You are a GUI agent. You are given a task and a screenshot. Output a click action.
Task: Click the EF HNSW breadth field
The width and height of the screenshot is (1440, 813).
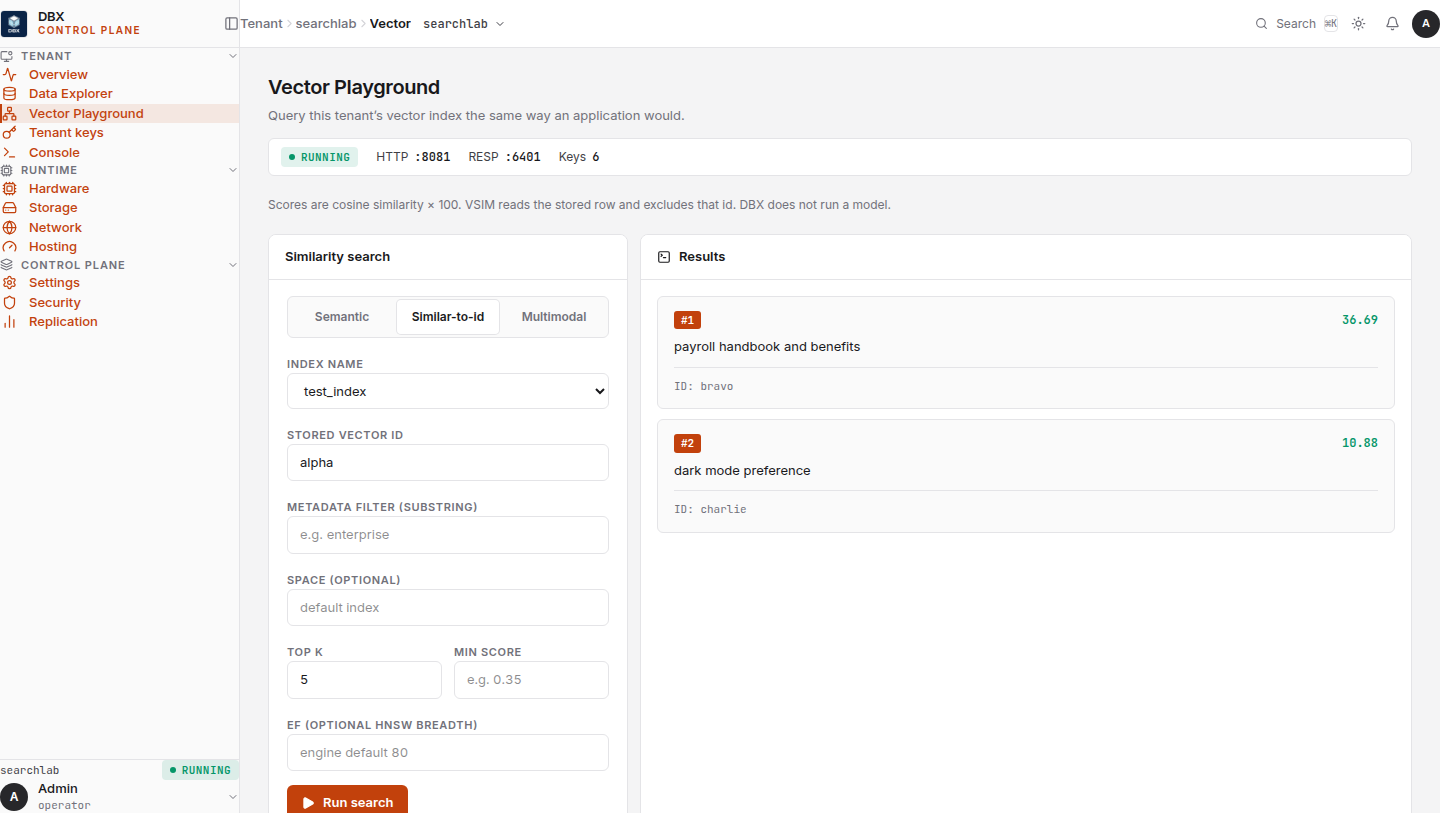tap(448, 753)
